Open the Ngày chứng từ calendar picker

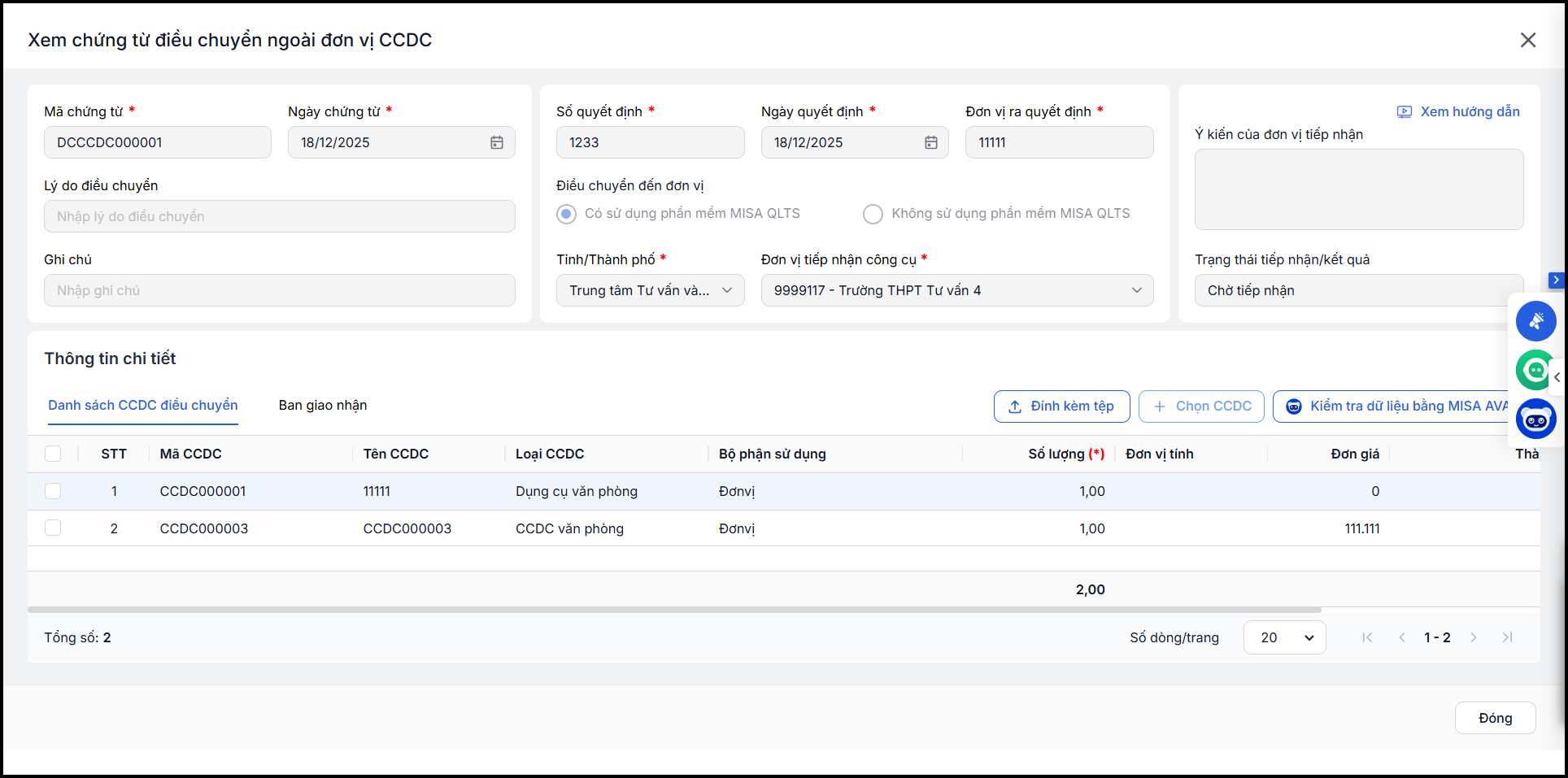[497, 142]
